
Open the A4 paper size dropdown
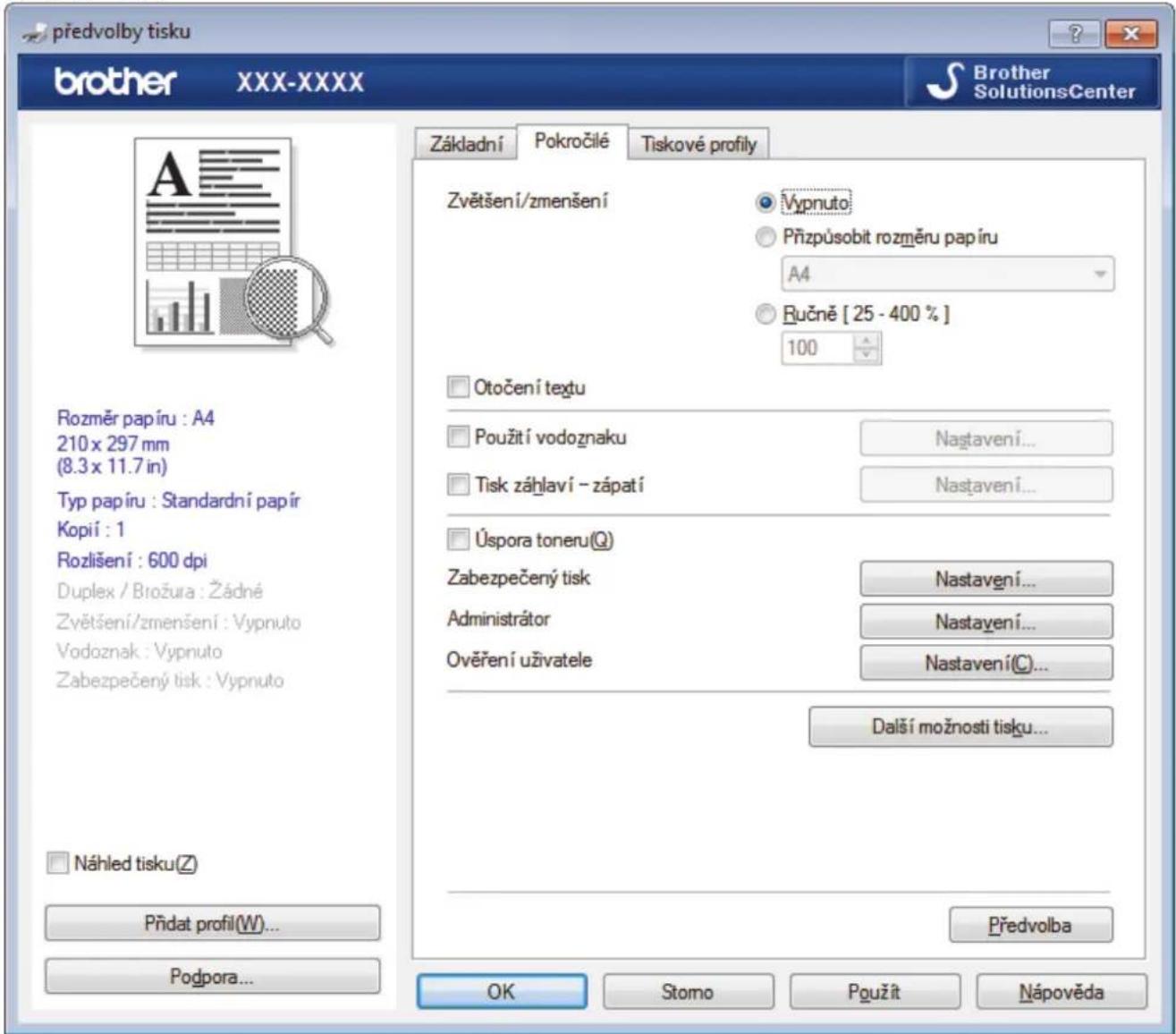pyautogui.click(x=948, y=274)
